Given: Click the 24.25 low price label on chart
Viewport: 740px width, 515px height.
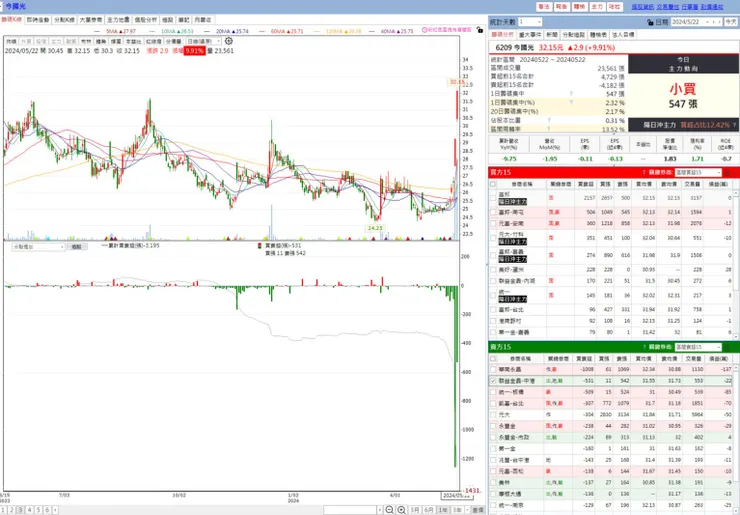Looking at the screenshot, I should point(375,228).
